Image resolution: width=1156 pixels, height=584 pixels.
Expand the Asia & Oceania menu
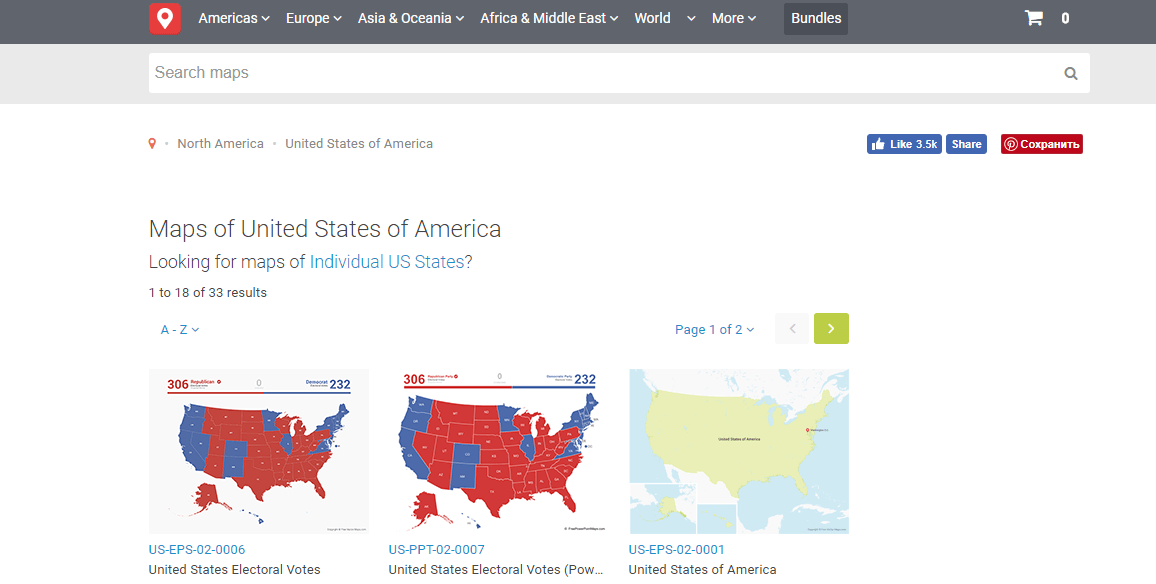pos(411,18)
